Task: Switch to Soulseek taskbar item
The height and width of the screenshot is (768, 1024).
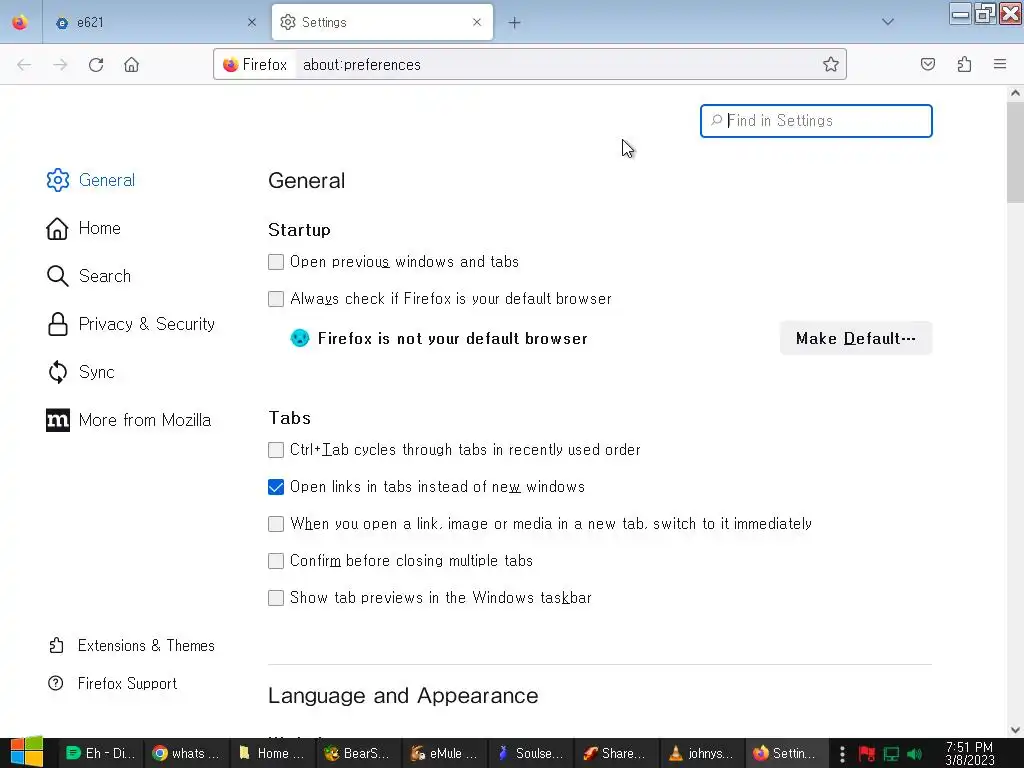Action: pyautogui.click(x=530, y=754)
